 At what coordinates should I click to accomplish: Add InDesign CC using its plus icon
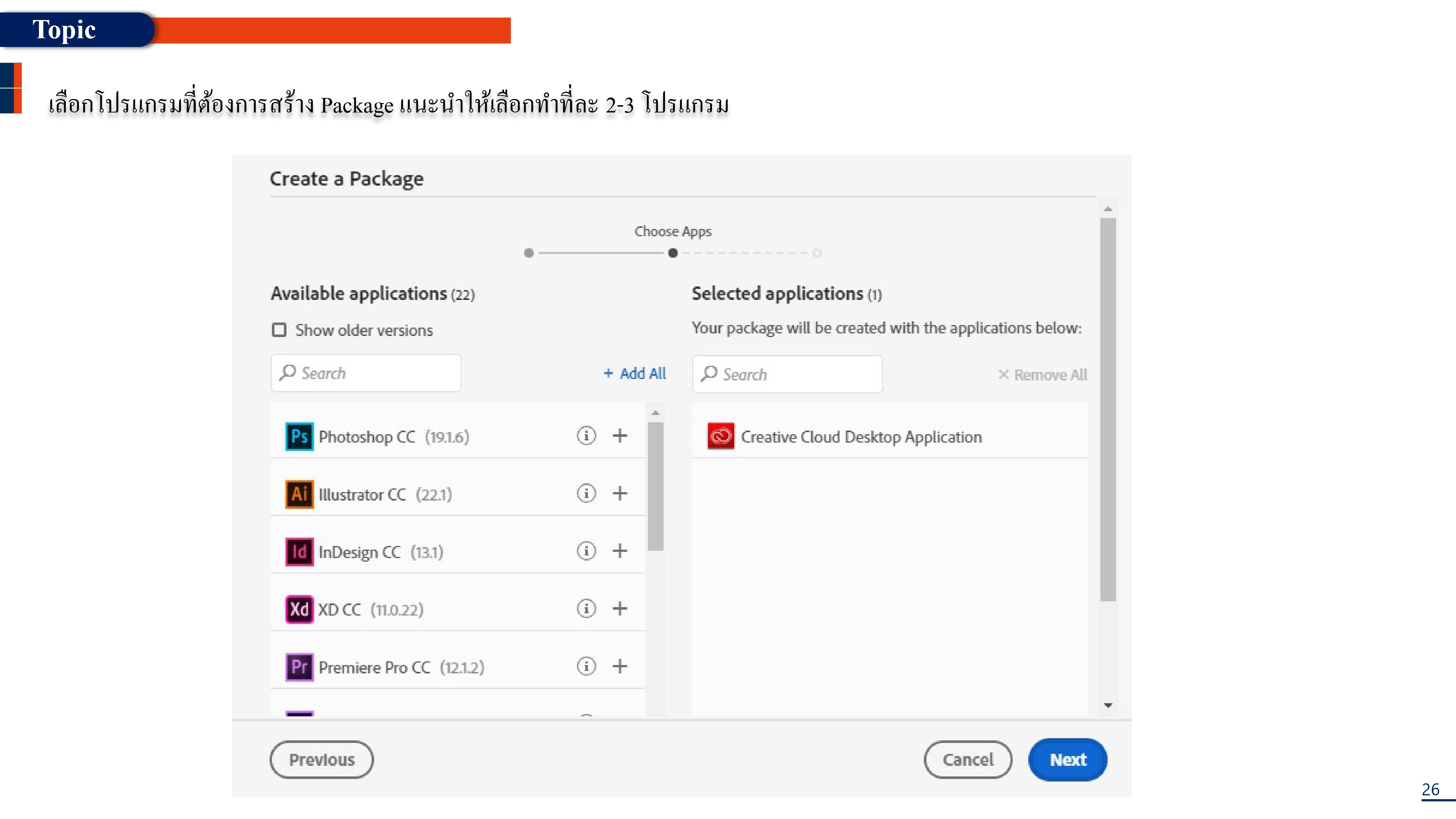tap(620, 550)
